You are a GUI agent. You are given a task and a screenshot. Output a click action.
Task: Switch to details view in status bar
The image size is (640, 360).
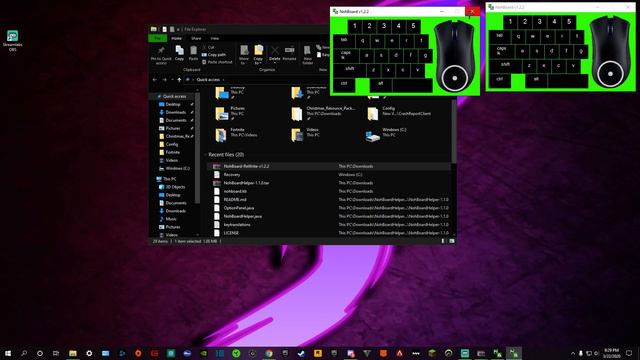(443, 241)
